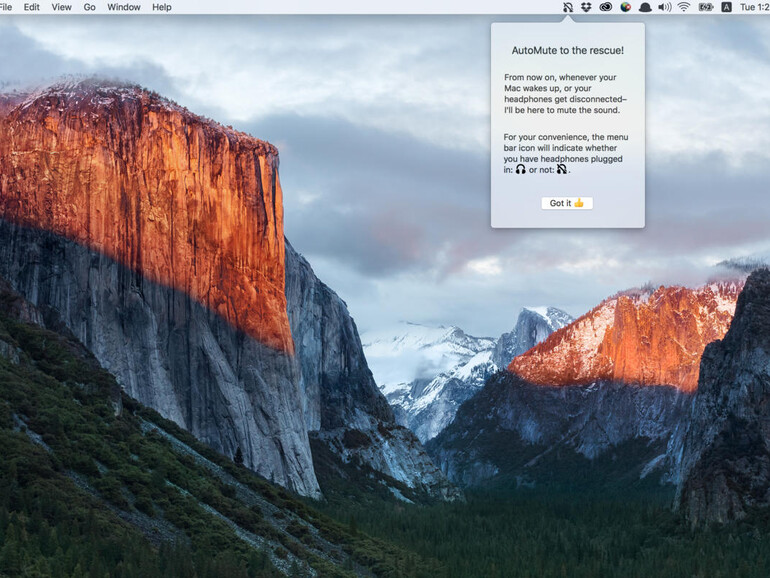Click the headphones-unplugged icon in popover text
The height and width of the screenshot is (578, 770).
pos(562,170)
